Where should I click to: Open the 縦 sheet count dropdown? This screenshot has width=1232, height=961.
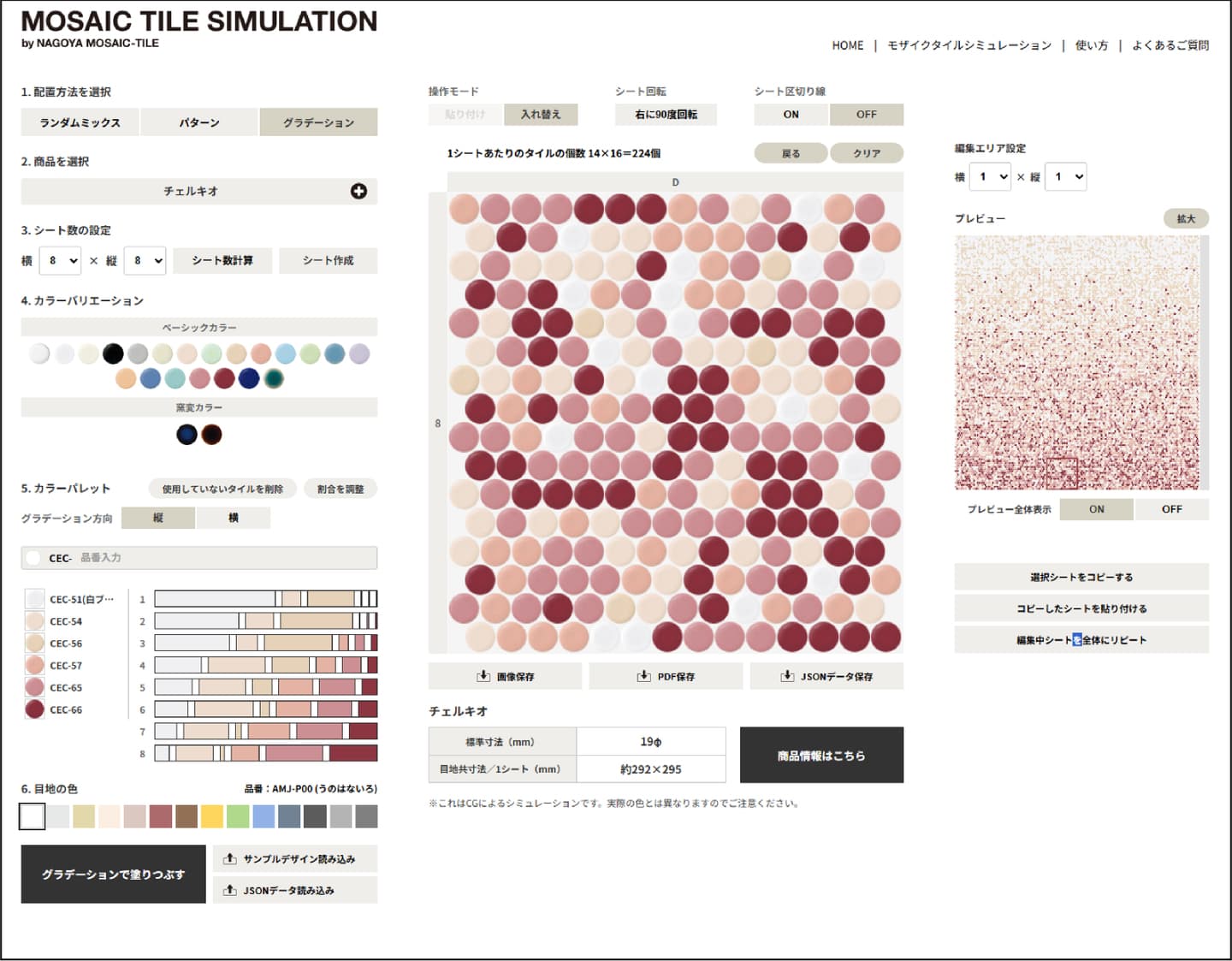pyautogui.click(x=144, y=260)
